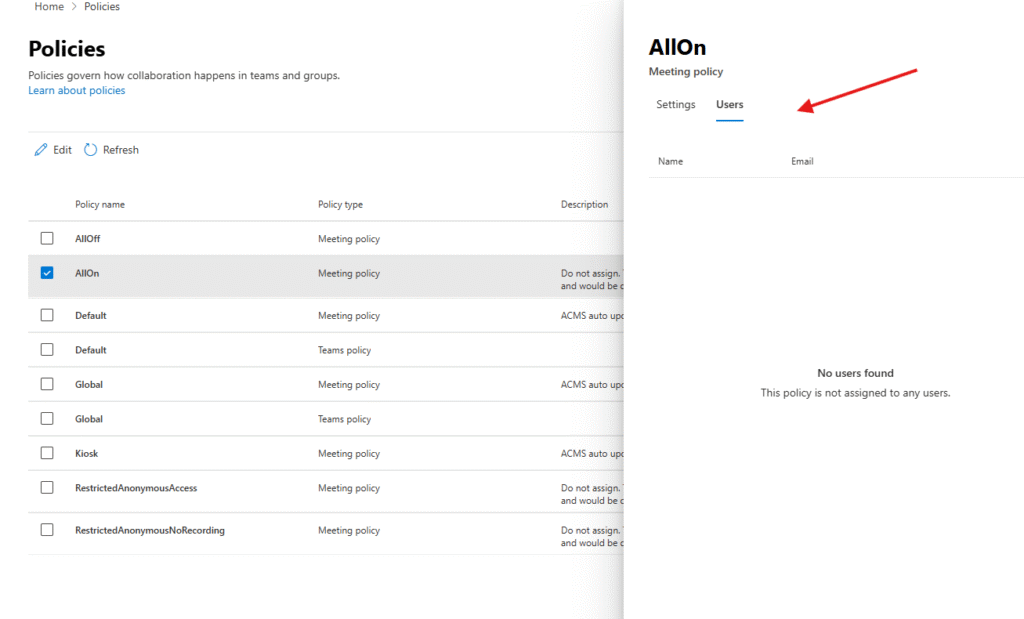Viewport: 1024px width, 619px height.
Task: Check the RestrictedAnonymousNoRecording row checkbox
Action: [47, 530]
